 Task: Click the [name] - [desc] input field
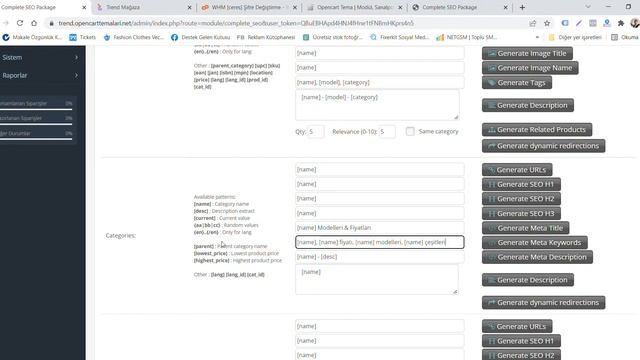(380, 257)
